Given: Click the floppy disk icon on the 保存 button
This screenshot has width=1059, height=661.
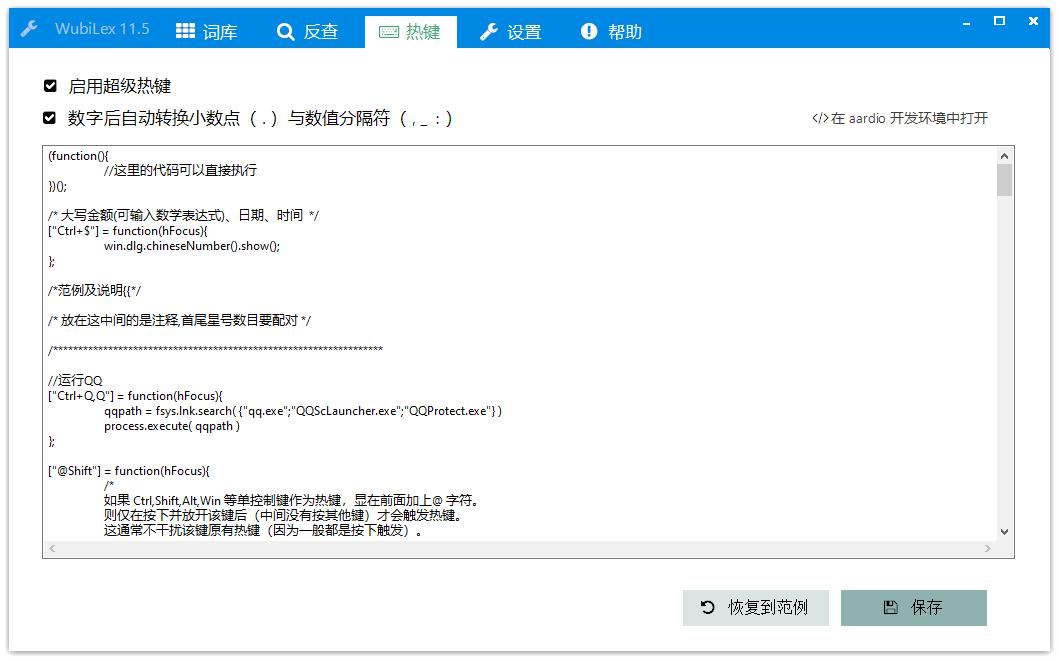Looking at the screenshot, I should (888, 607).
